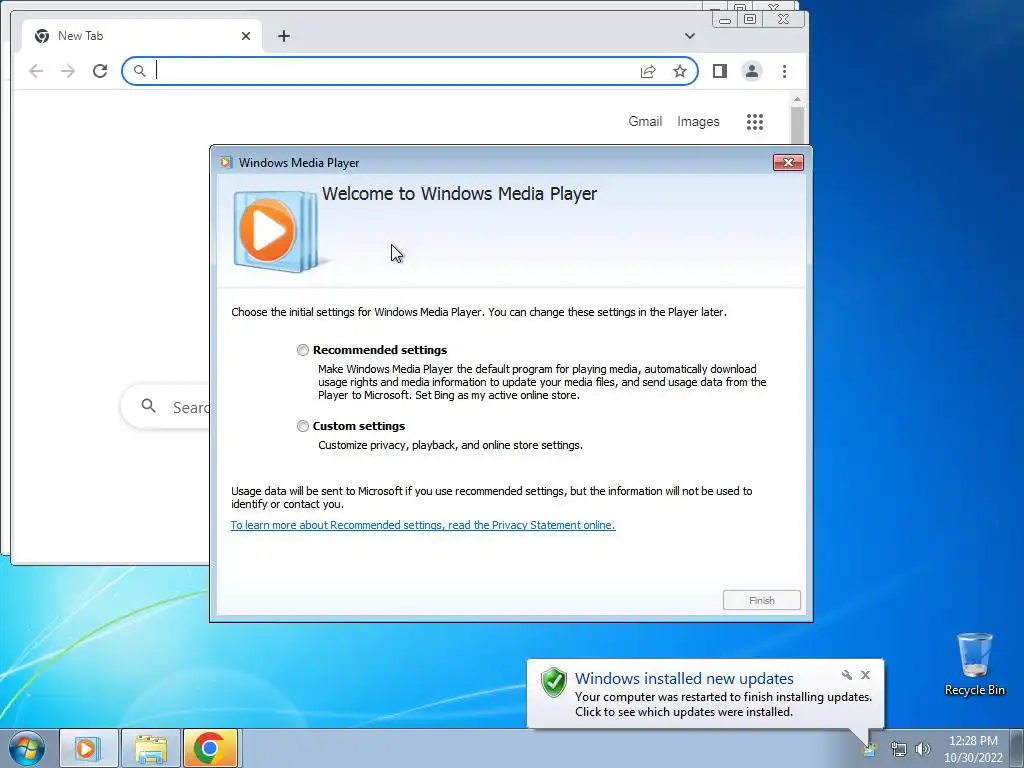Click the volume speaker tray icon
Viewport: 1024px width, 768px height.
pyautogui.click(x=923, y=749)
